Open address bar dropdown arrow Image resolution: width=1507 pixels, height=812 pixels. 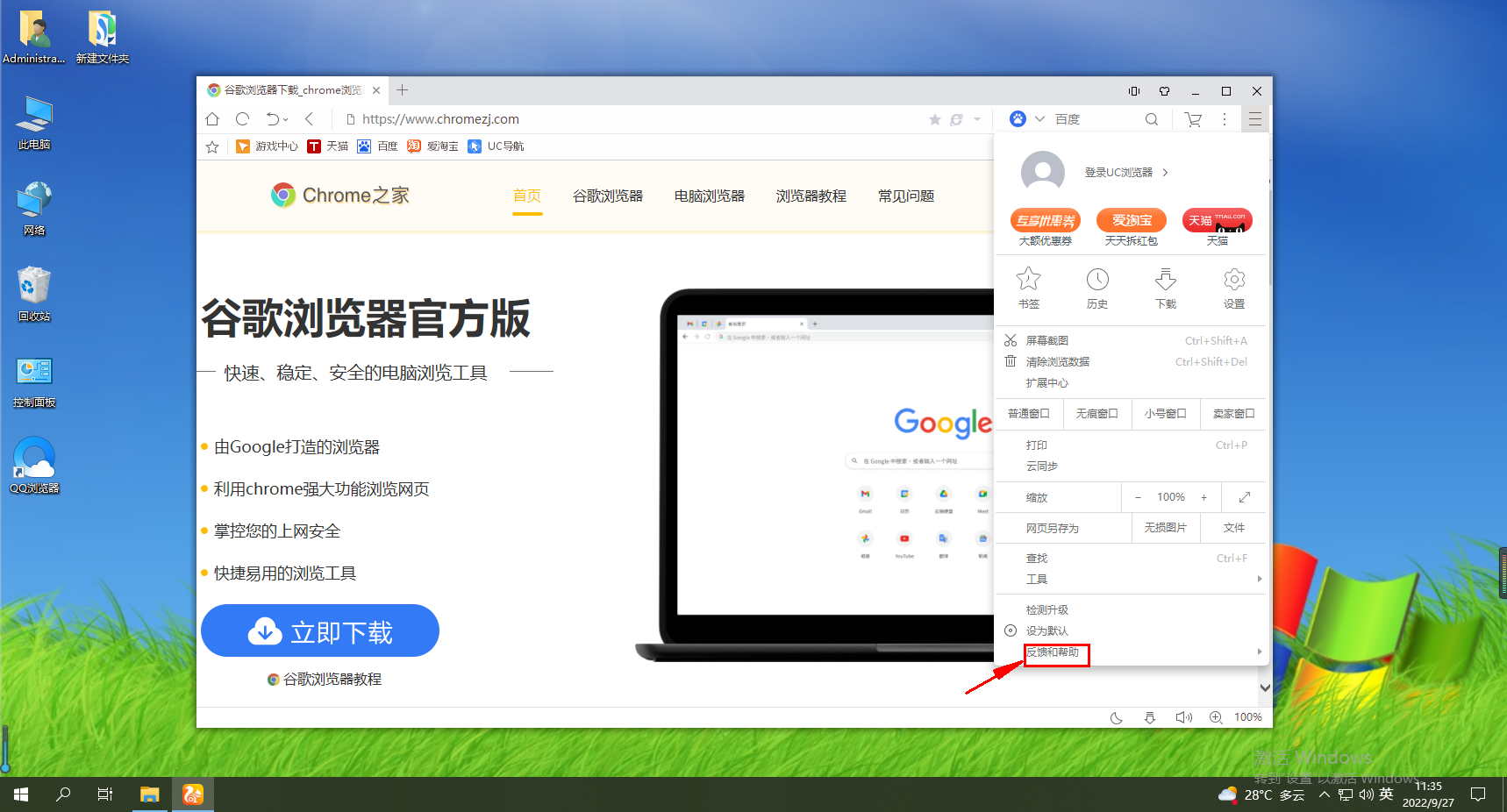point(977,119)
